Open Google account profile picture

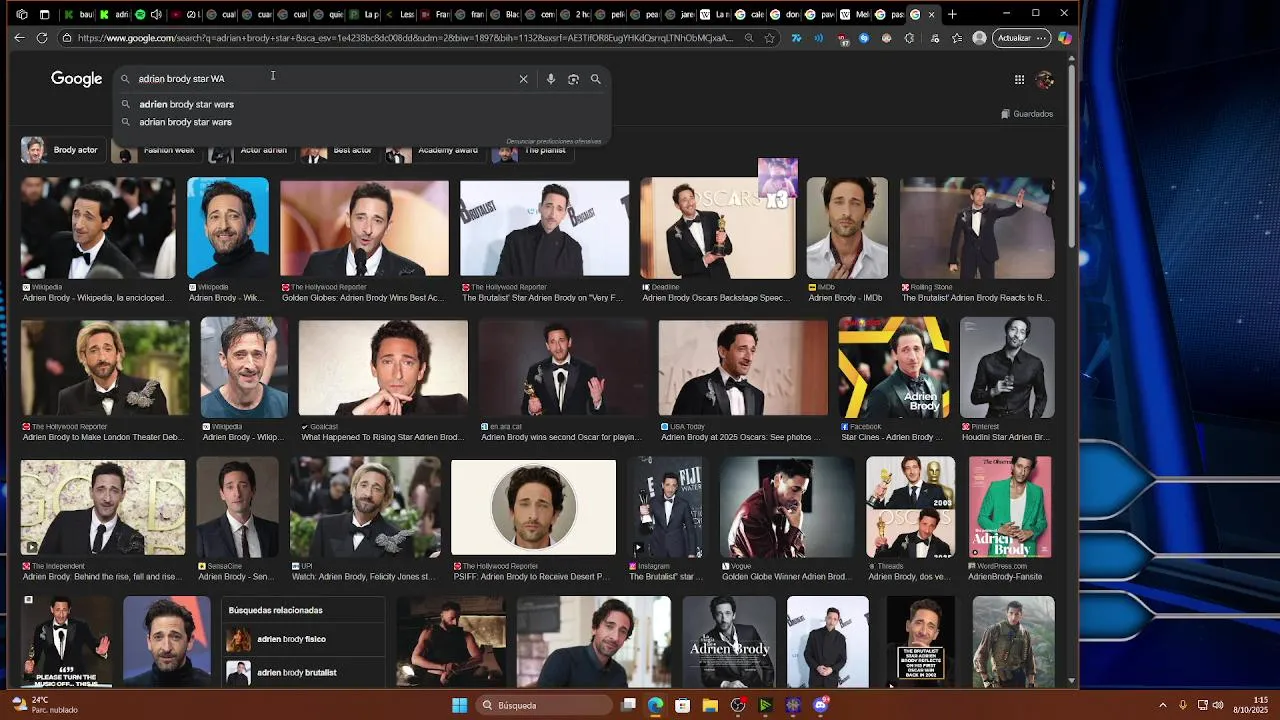click(1045, 80)
